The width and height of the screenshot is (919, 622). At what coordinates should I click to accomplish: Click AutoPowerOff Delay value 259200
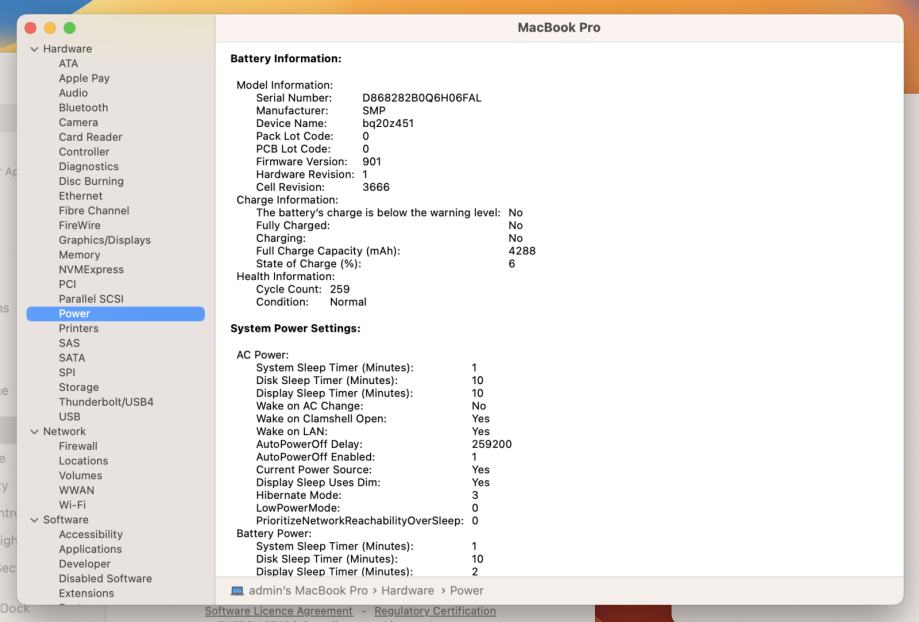point(492,444)
